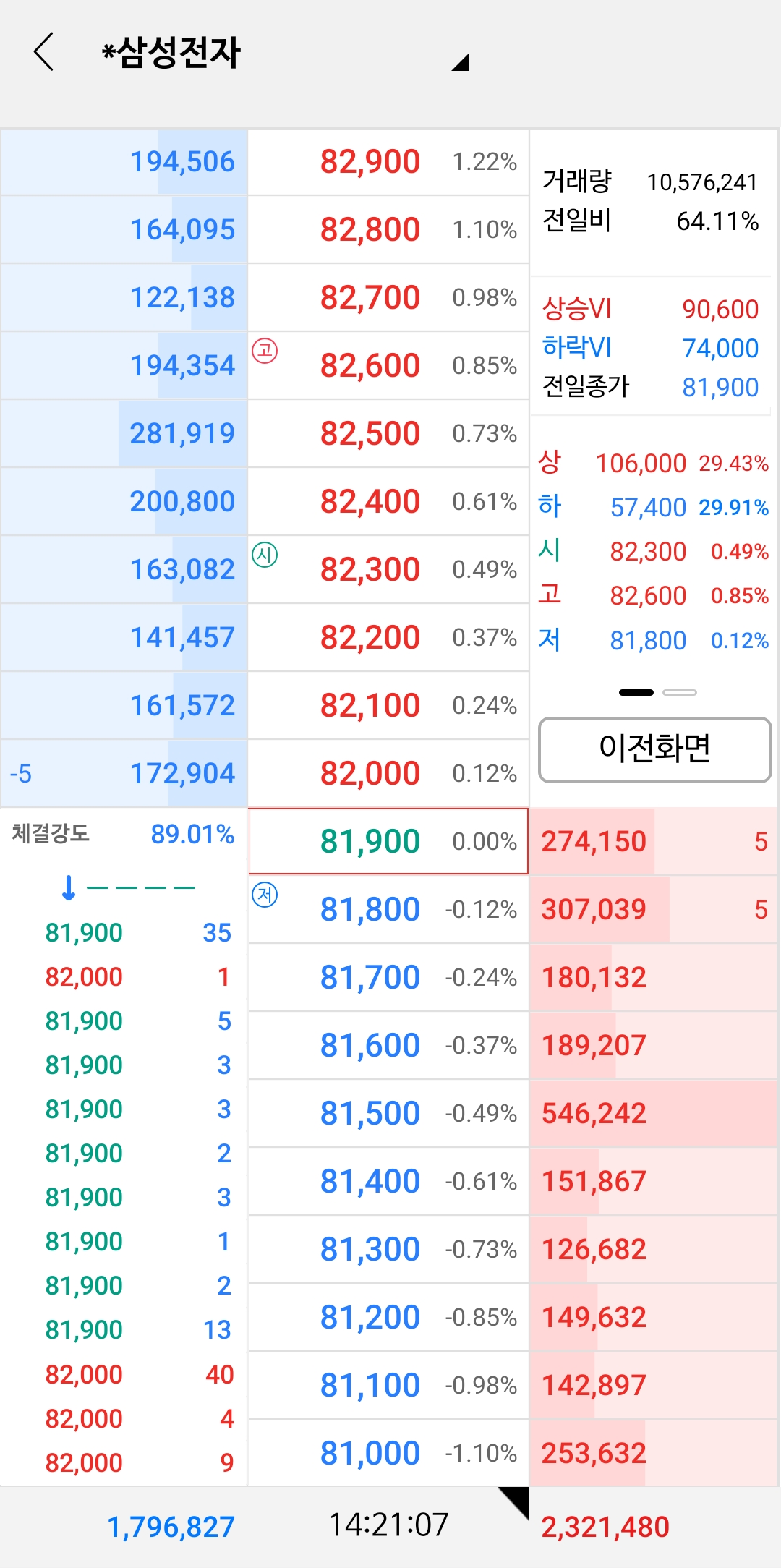Go back using the left arrow icon

pyautogui.click(x=43, y=52)
